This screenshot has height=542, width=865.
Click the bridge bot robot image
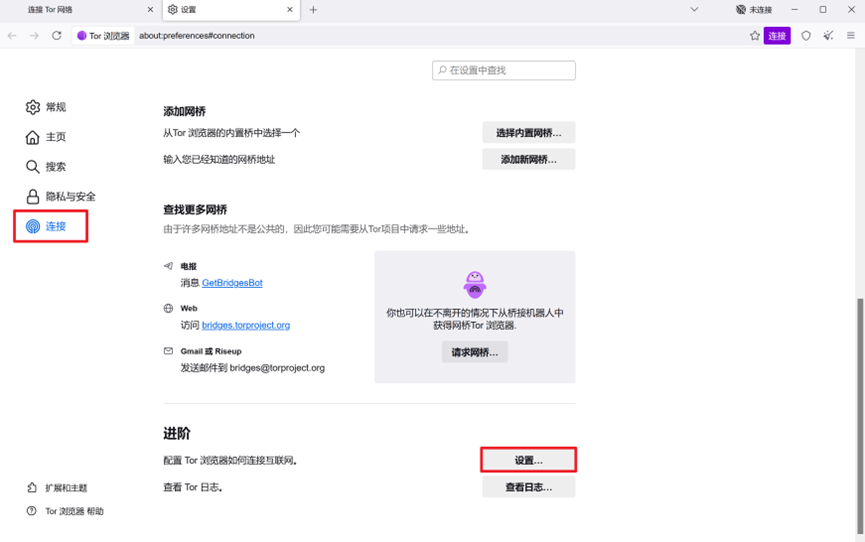474,285
